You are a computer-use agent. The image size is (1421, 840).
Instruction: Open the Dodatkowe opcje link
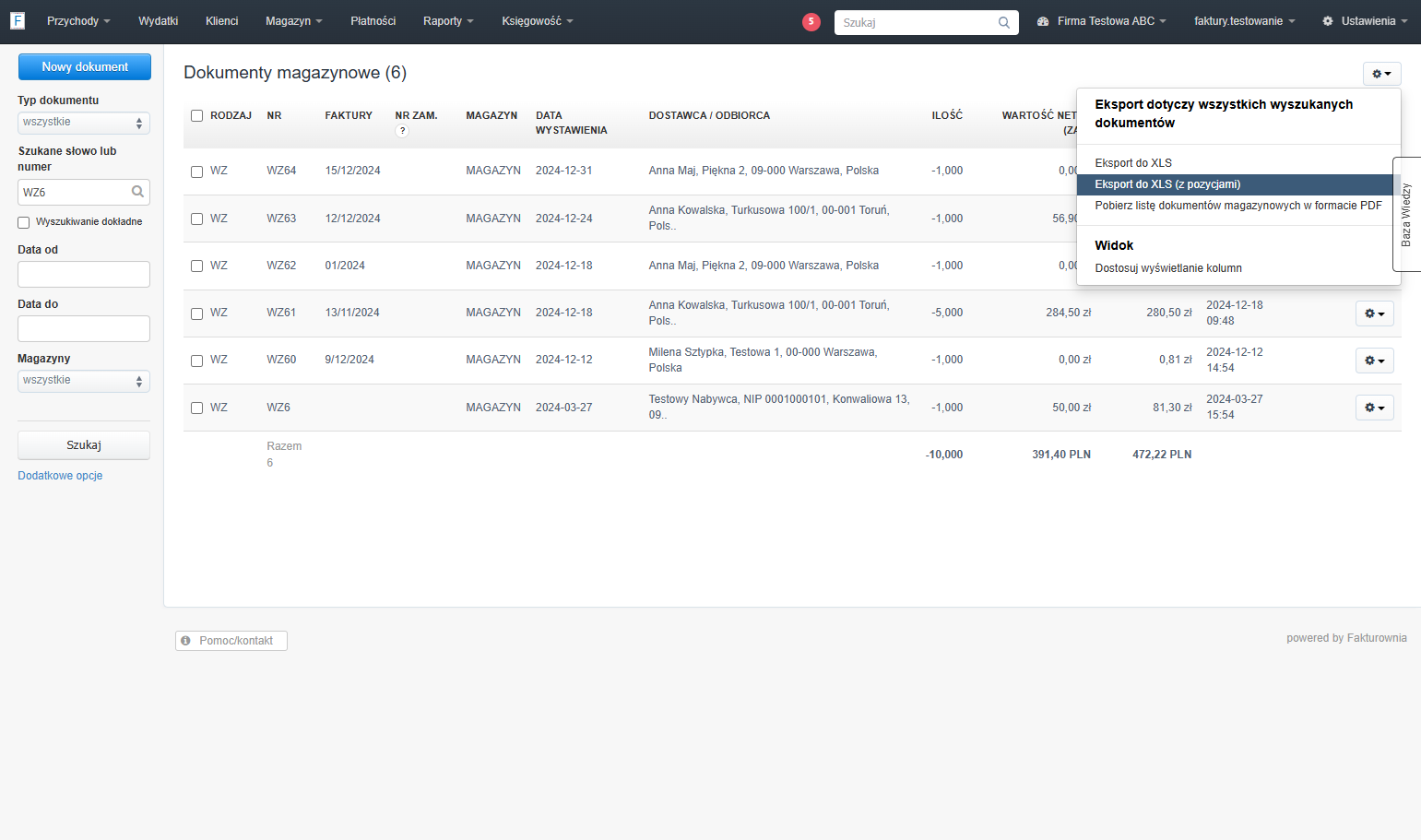60,476
